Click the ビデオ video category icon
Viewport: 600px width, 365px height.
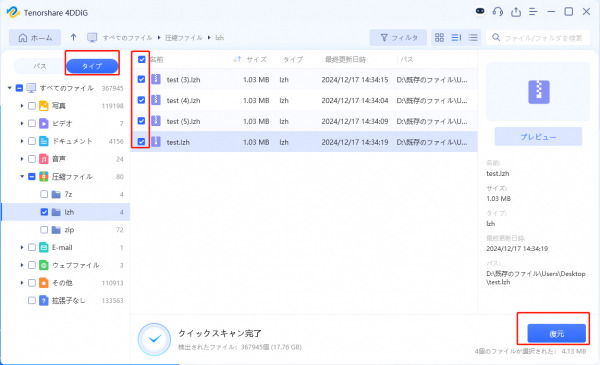tap(44, 123)
